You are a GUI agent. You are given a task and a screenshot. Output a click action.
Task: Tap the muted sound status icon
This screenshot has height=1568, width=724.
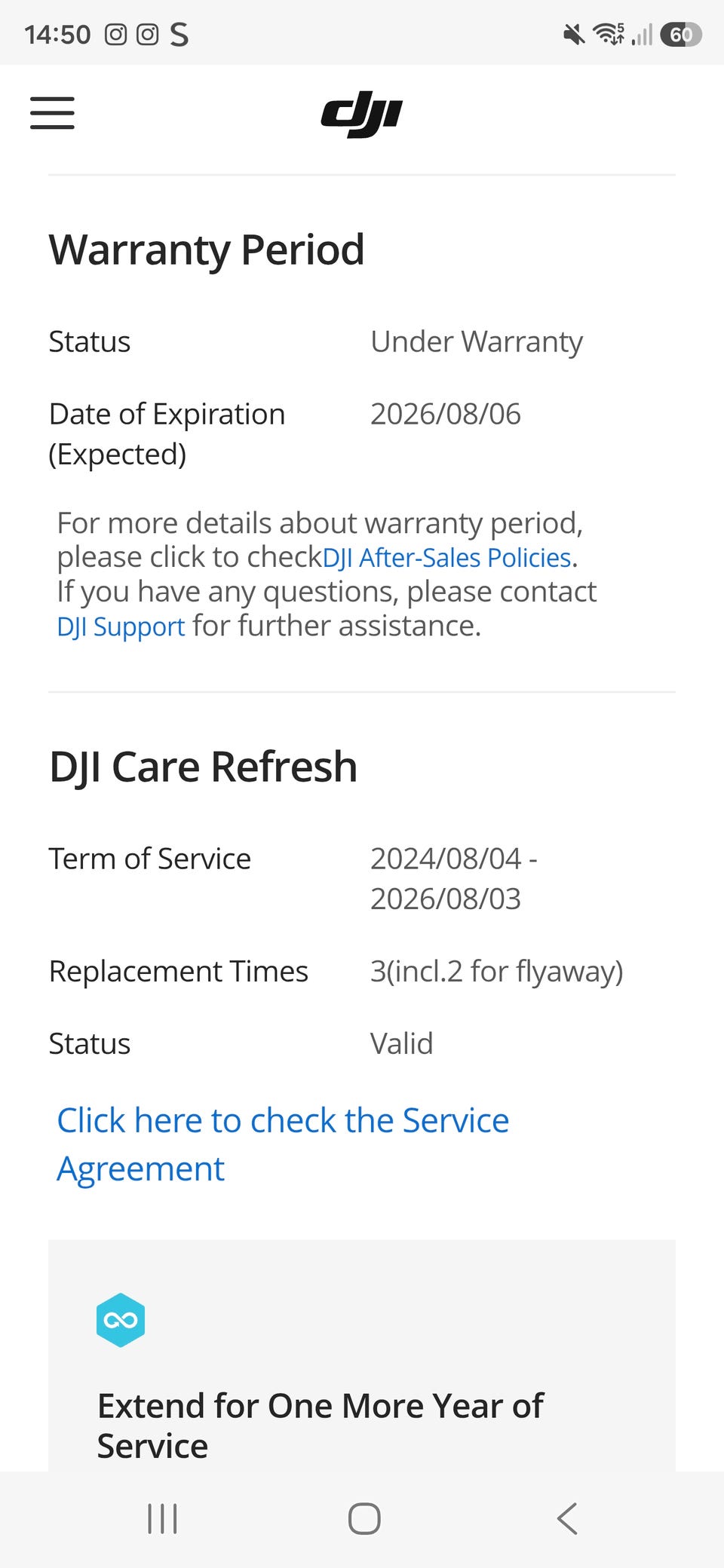[x=574, y=35]
